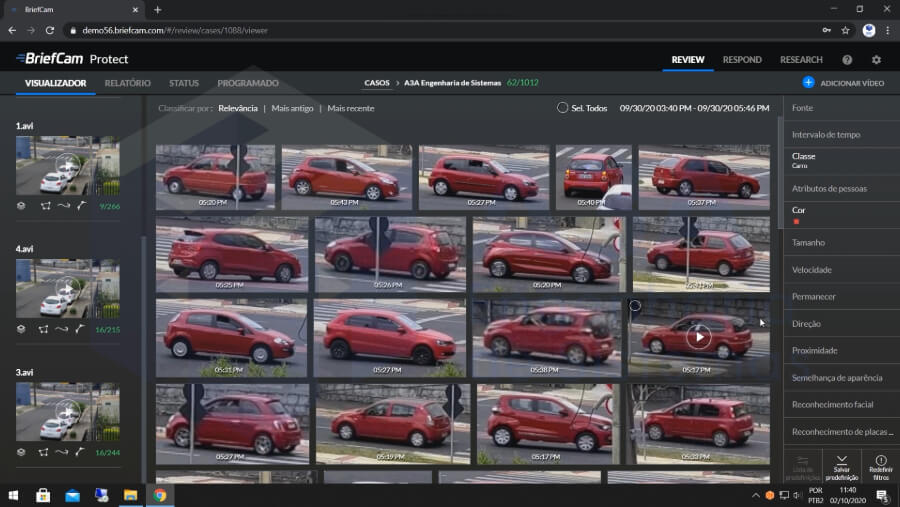Expand the Classe filter section

point(803,157)
